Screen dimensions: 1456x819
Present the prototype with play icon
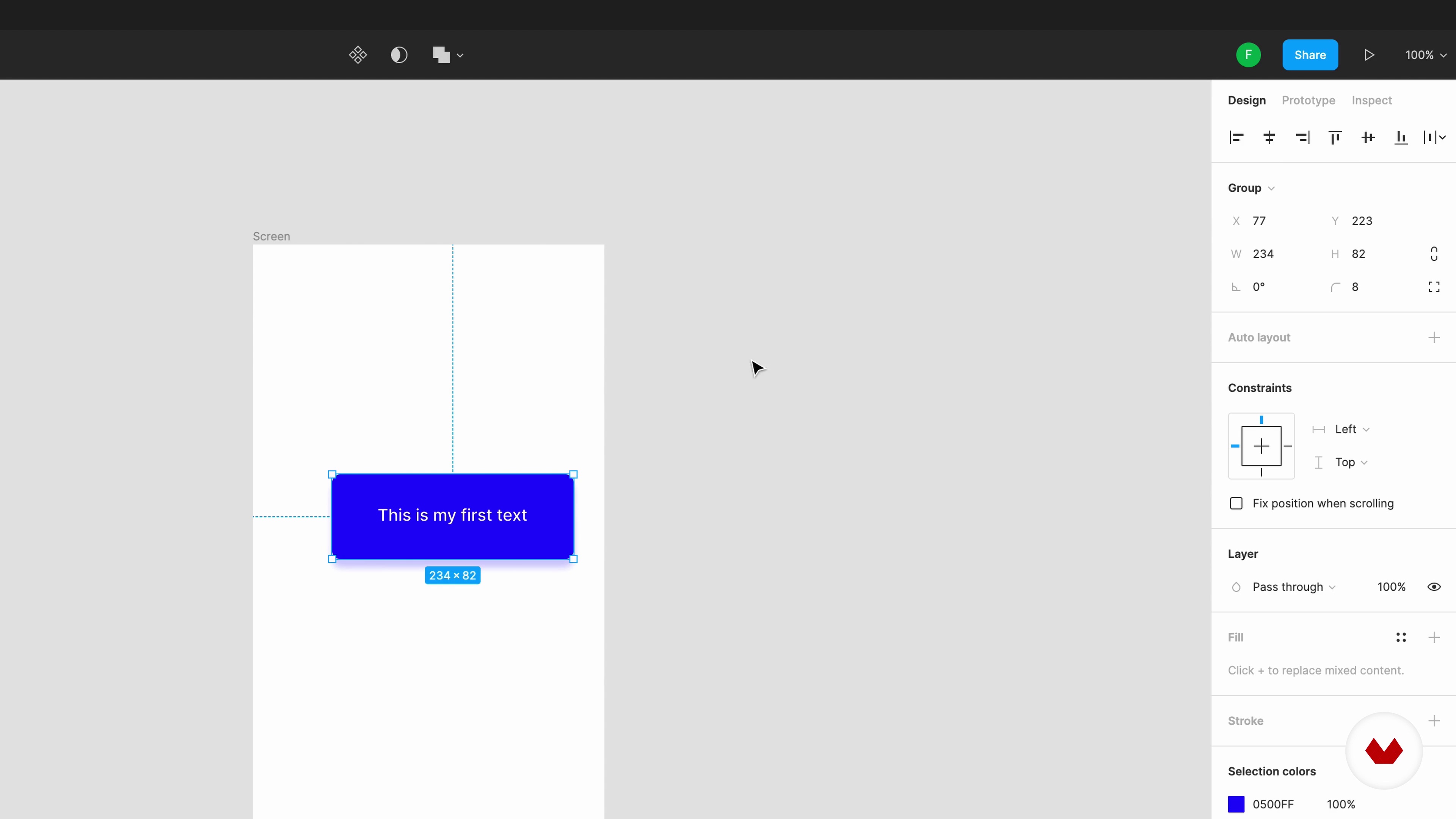1369,55
